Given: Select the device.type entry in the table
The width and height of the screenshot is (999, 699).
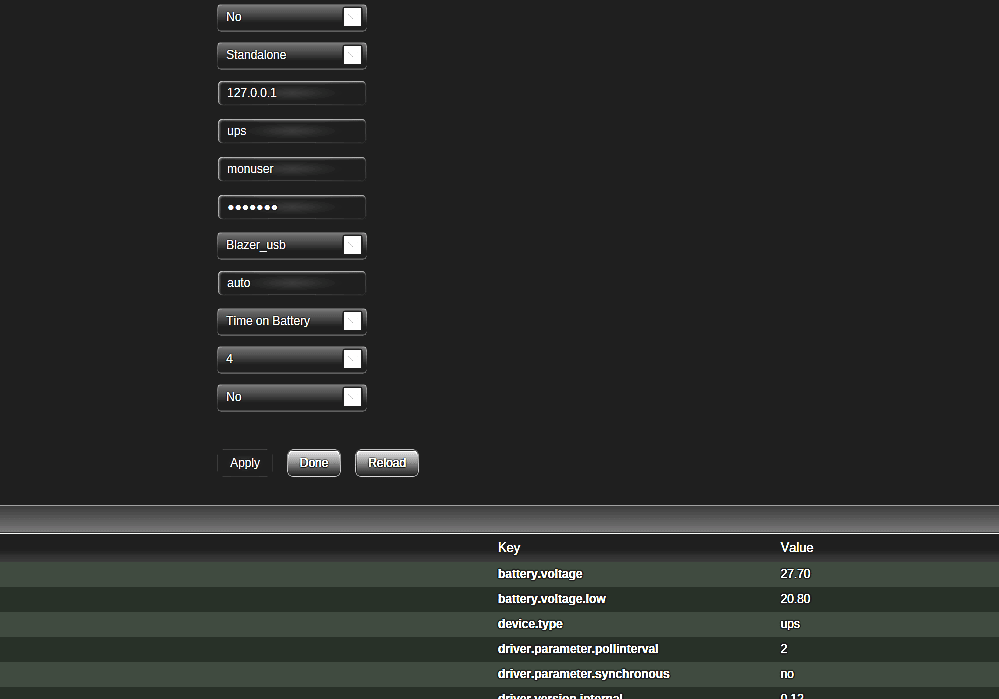Looking at the screenshot, I should coord(600,623).
